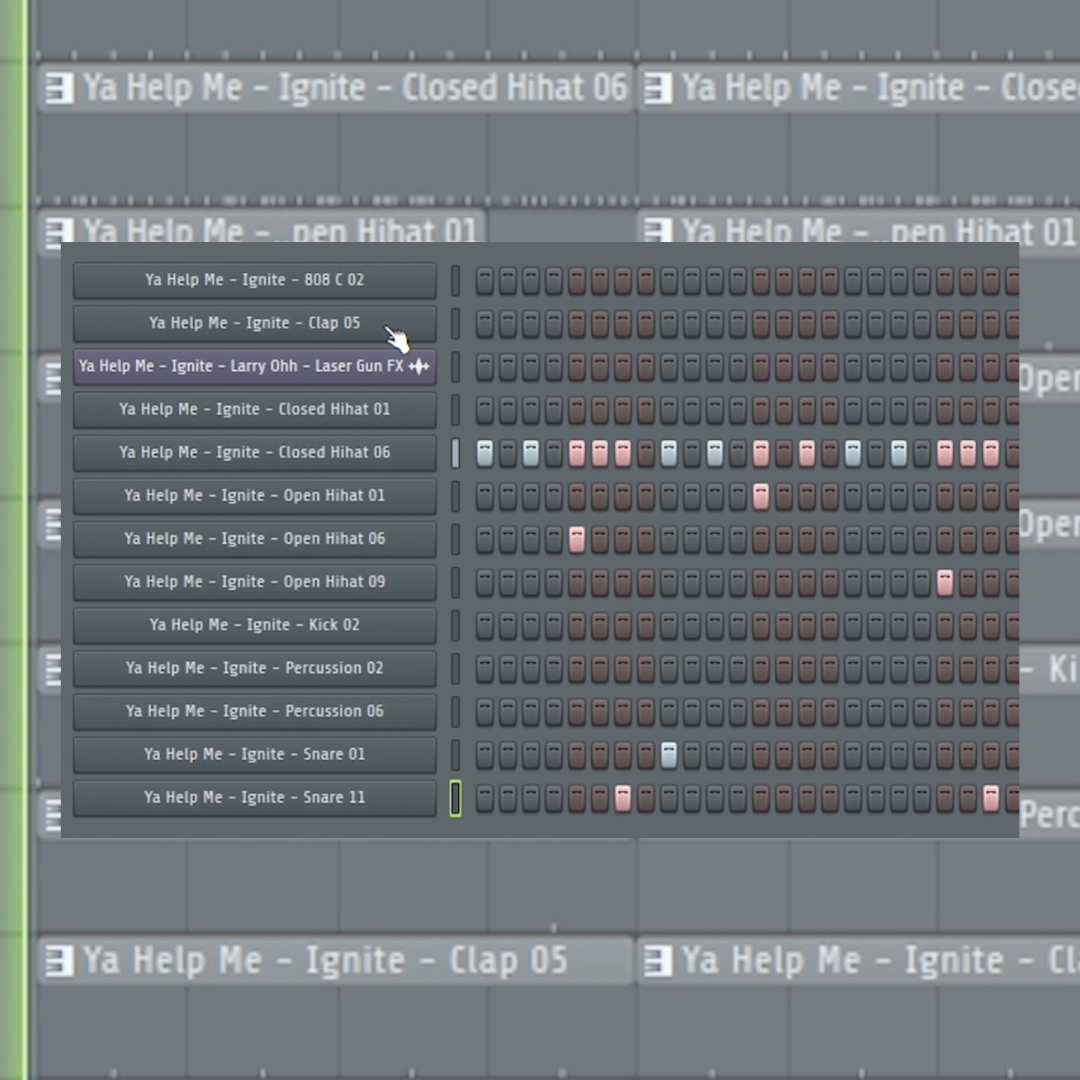This screenshot has height=1080, width=1080.
Task: Turn off the lit step in Open Hihat 09 row
Action: point(945,583)
